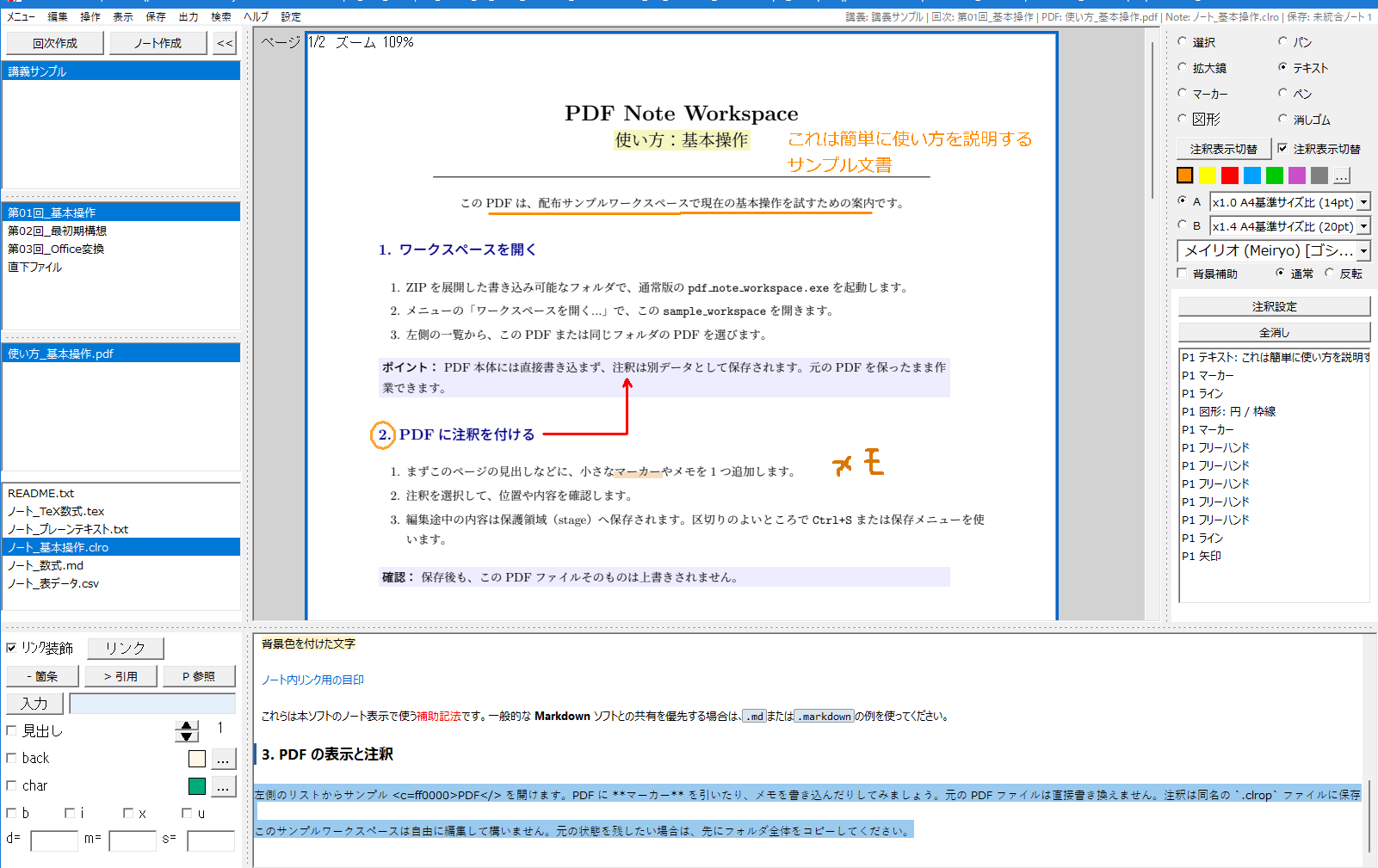
Task: Select session 第02回_最初期構想
Action: pos(121,231)
